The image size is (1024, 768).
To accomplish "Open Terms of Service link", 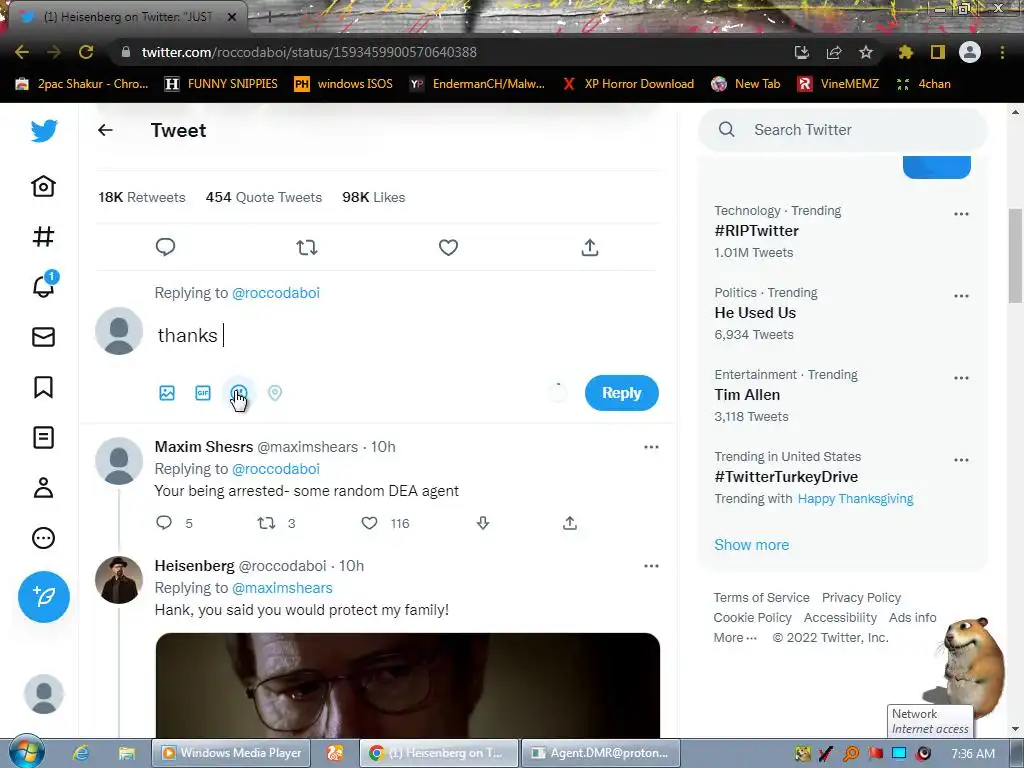I will (x=761, y=598).
